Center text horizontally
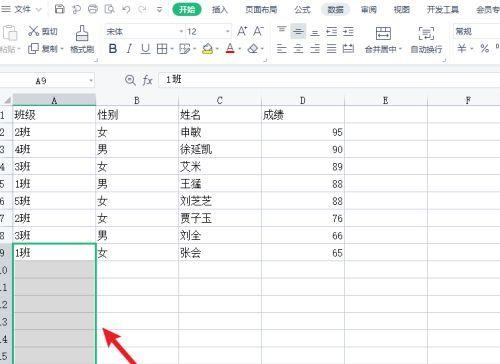500x364 pixels. (298, 49)
